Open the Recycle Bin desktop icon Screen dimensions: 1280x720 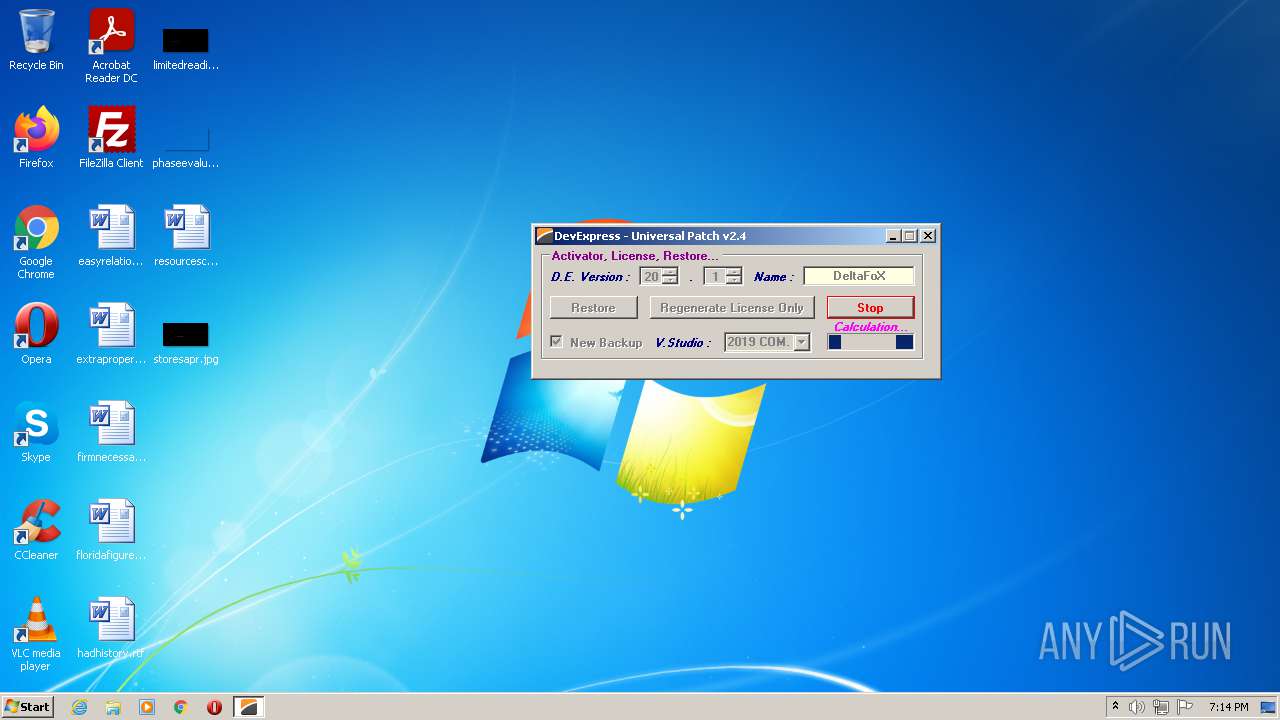(x=36, y=40)
